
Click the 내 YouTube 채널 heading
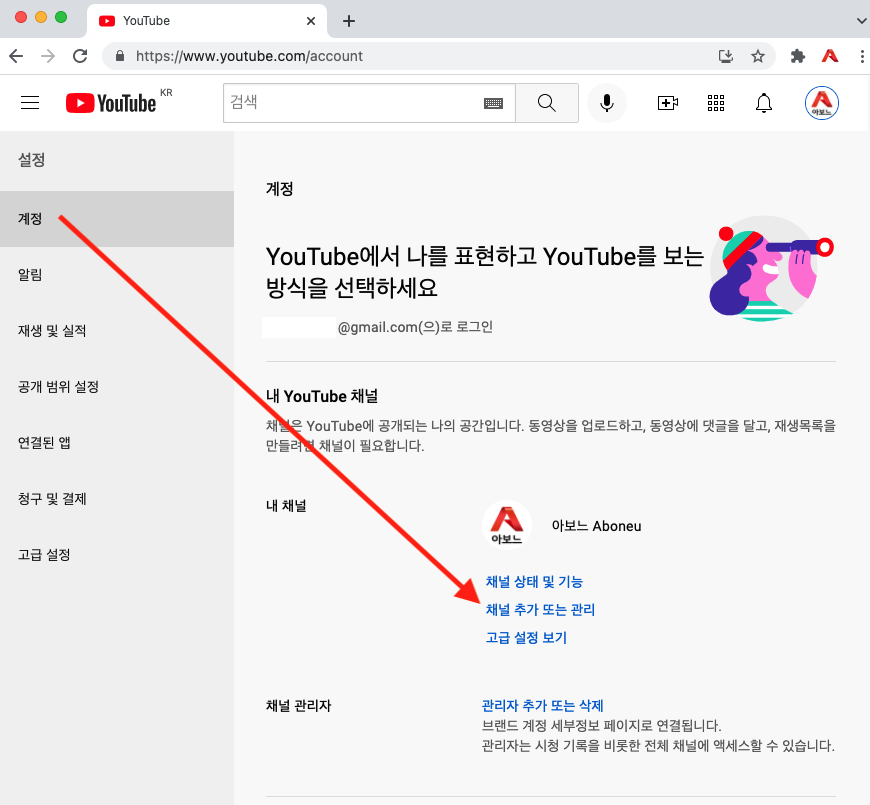(322, 396)
